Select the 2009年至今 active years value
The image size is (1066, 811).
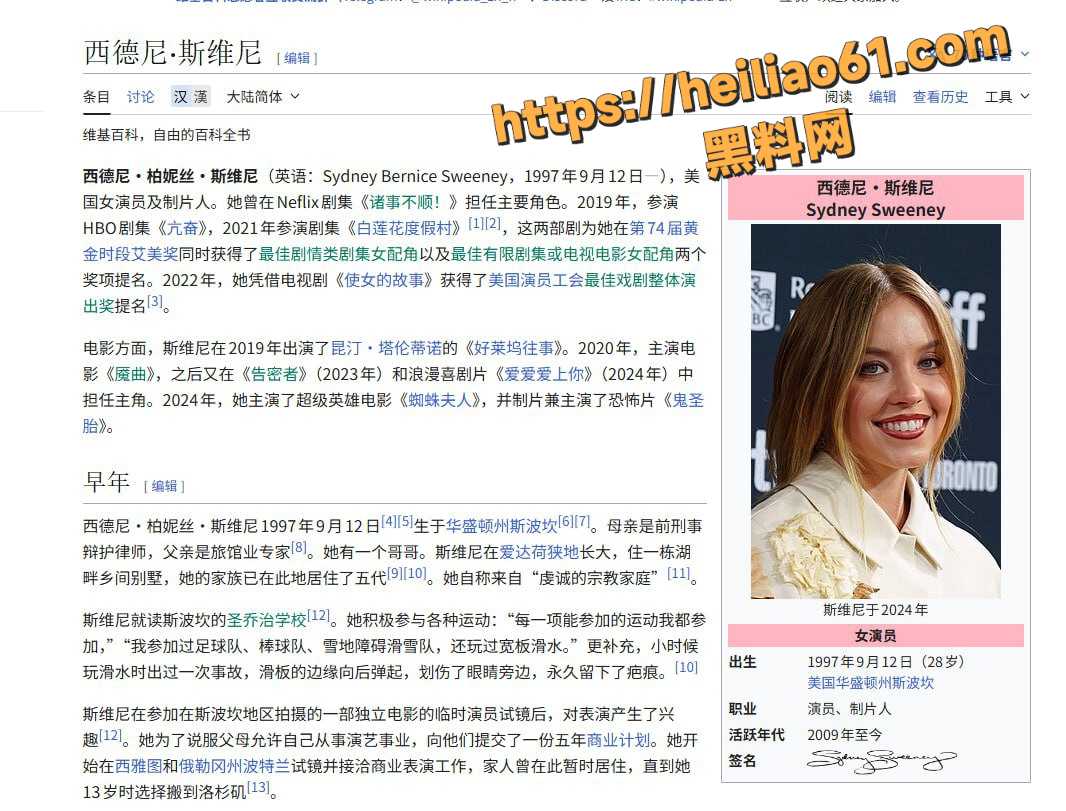coord(844,735)
